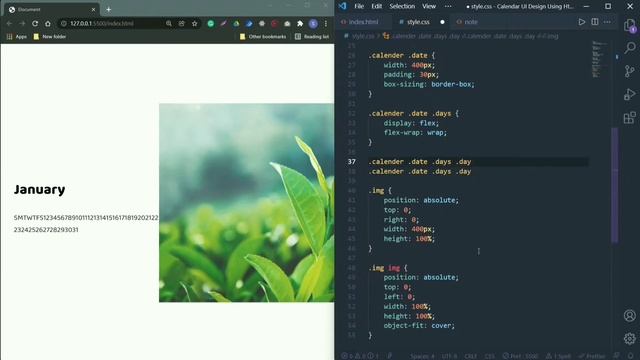
Task: Place cursor on line 37 selector
Action: click(420, 162)
